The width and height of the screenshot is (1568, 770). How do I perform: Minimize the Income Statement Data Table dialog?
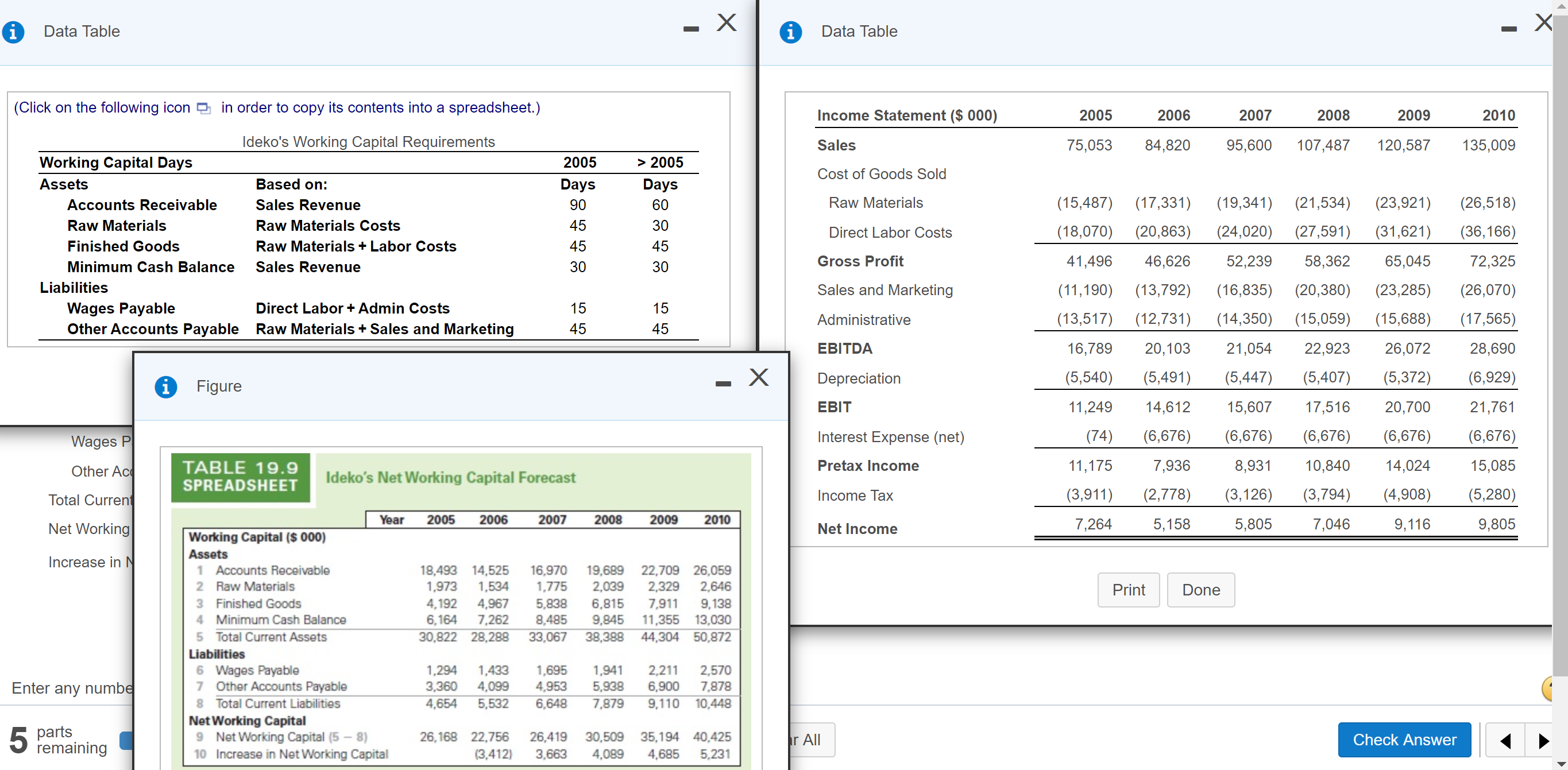(1508, 29)
